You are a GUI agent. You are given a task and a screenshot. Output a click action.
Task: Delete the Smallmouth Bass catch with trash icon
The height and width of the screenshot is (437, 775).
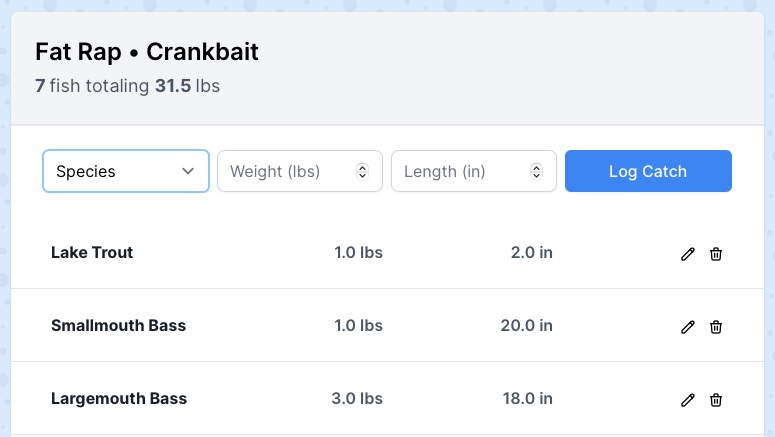pos(716,327)
